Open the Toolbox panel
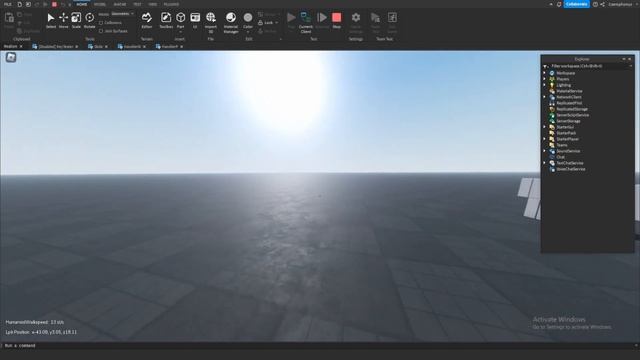640x360 pixels. tap(166, 20)
